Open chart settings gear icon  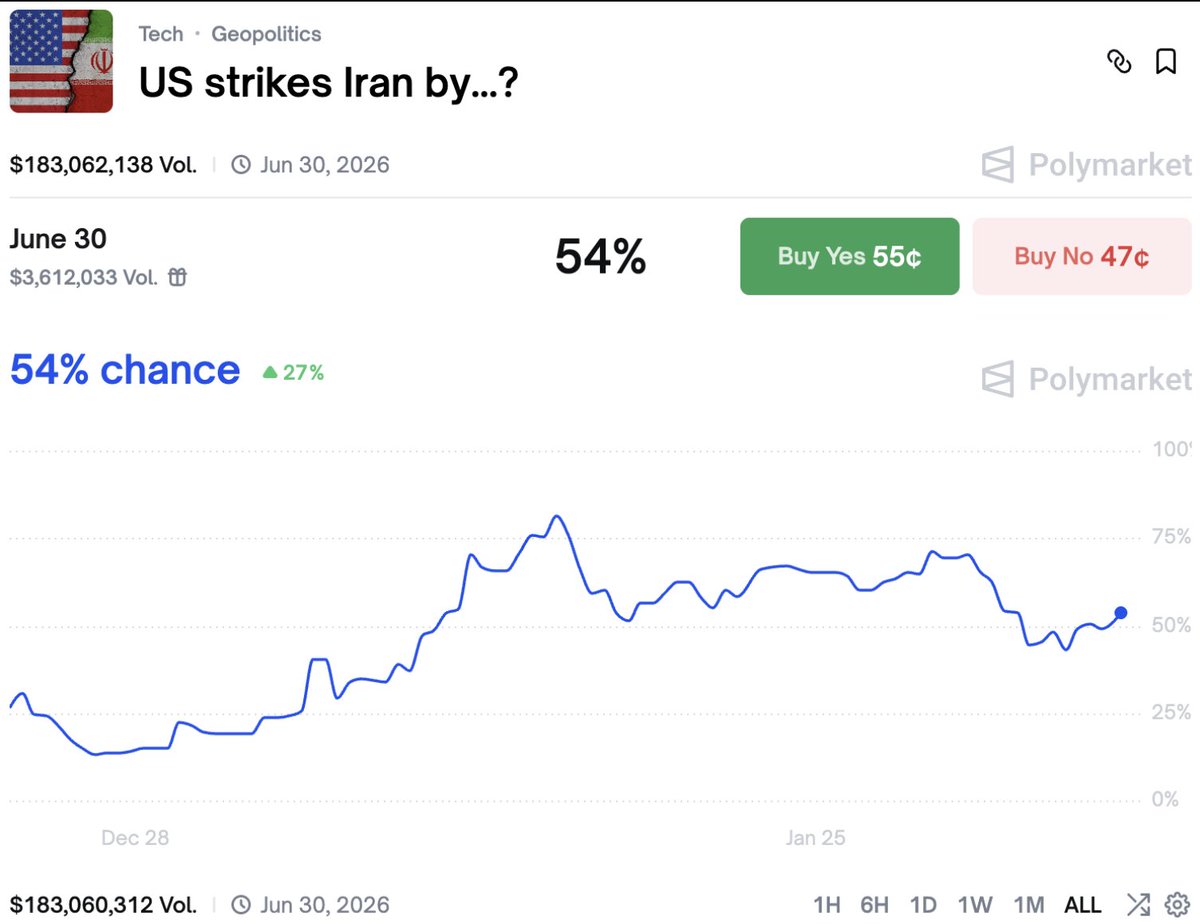(x=1175, y=905)
